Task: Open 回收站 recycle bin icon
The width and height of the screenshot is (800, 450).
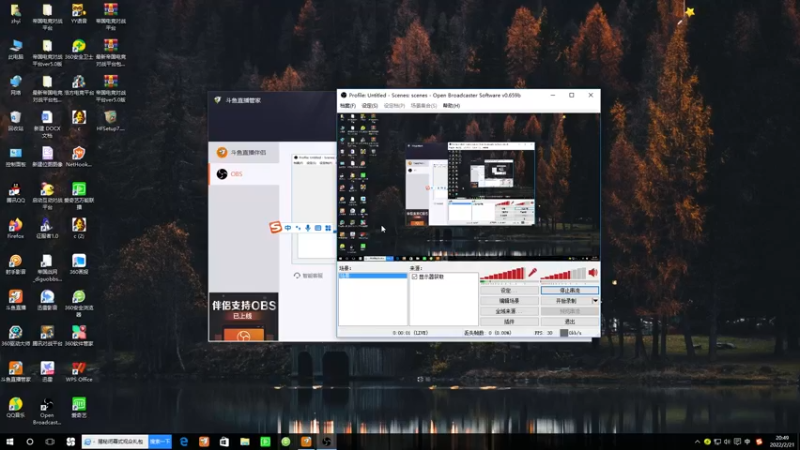Action: coord(16,121)
